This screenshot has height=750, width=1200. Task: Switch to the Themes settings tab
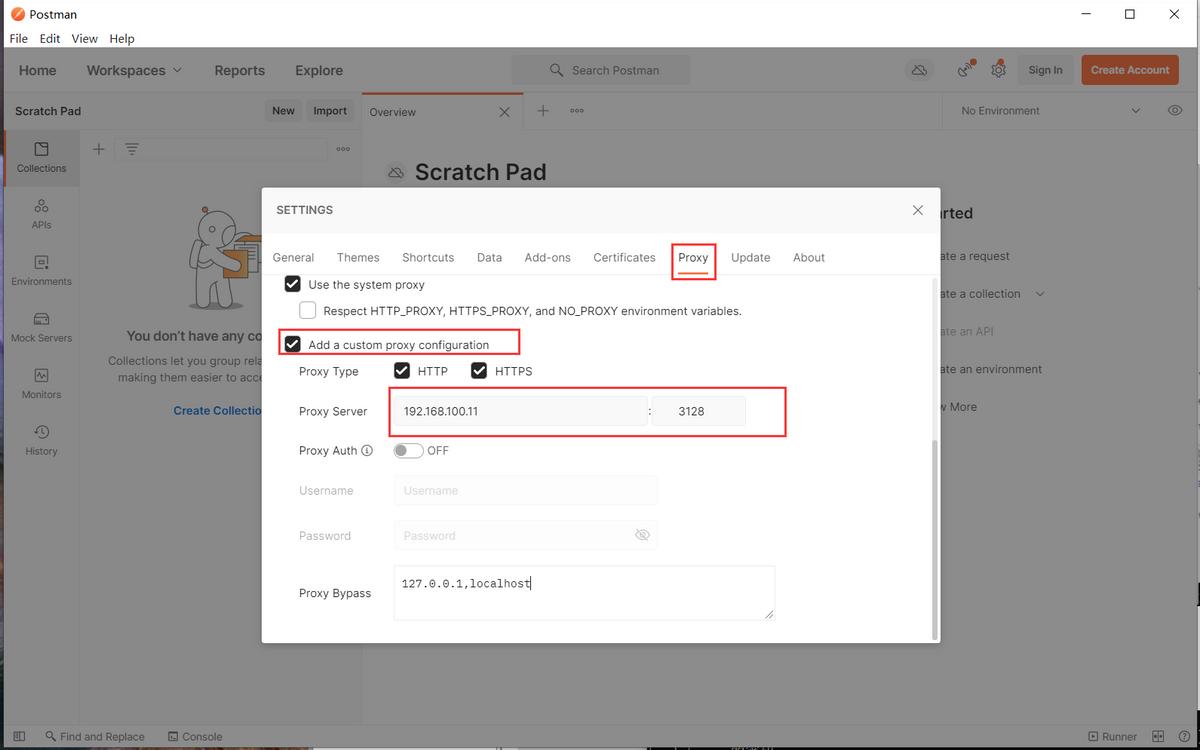click(358, 257)
